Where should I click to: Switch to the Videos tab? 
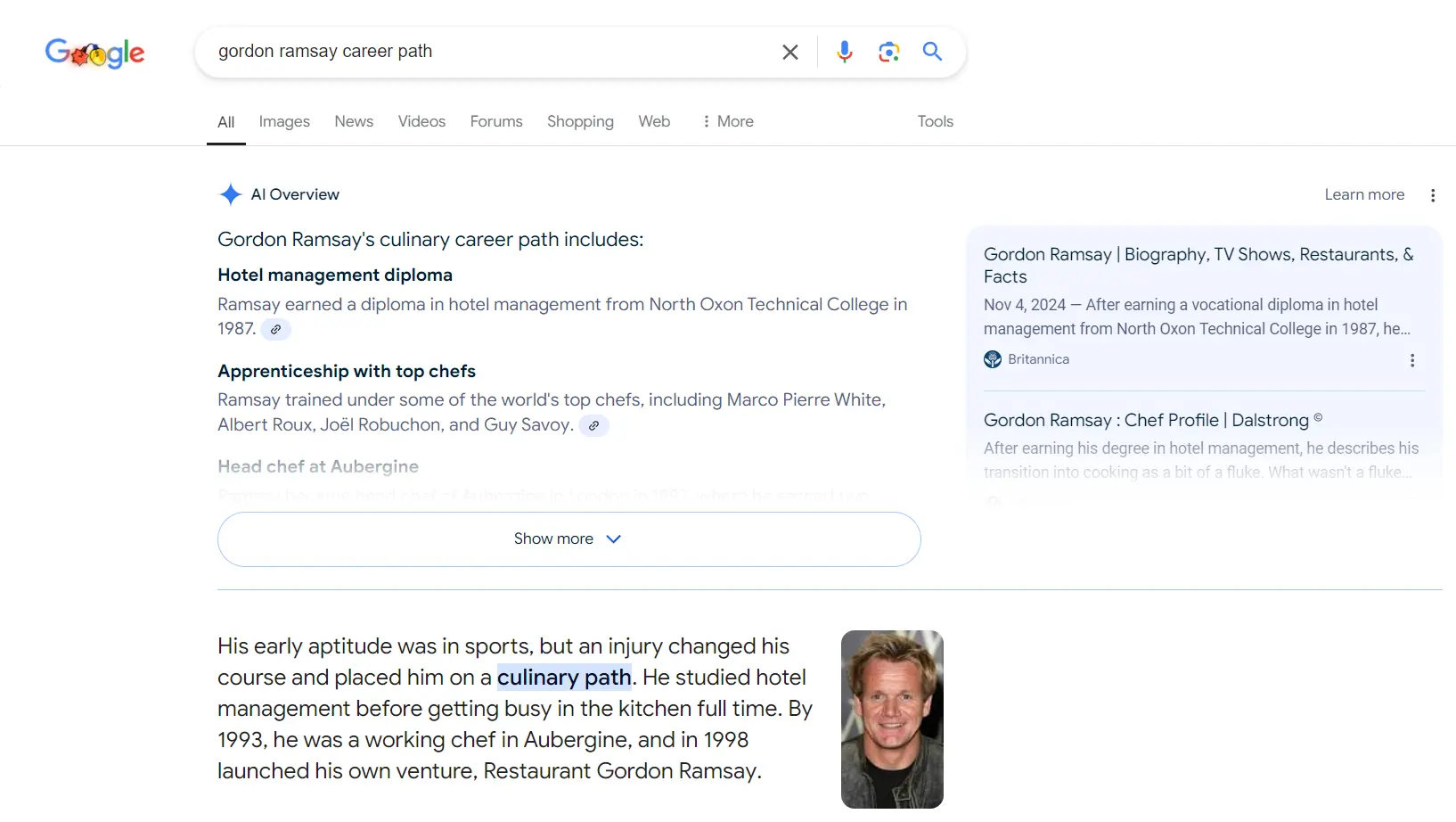tap(421, 121)
